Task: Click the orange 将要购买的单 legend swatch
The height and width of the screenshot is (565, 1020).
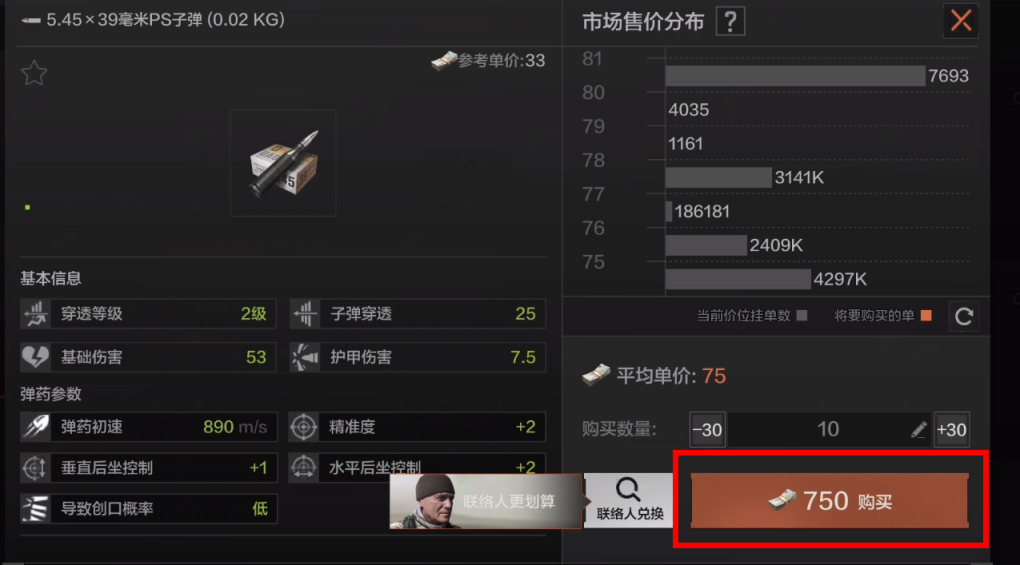Action: coord(926,315)
